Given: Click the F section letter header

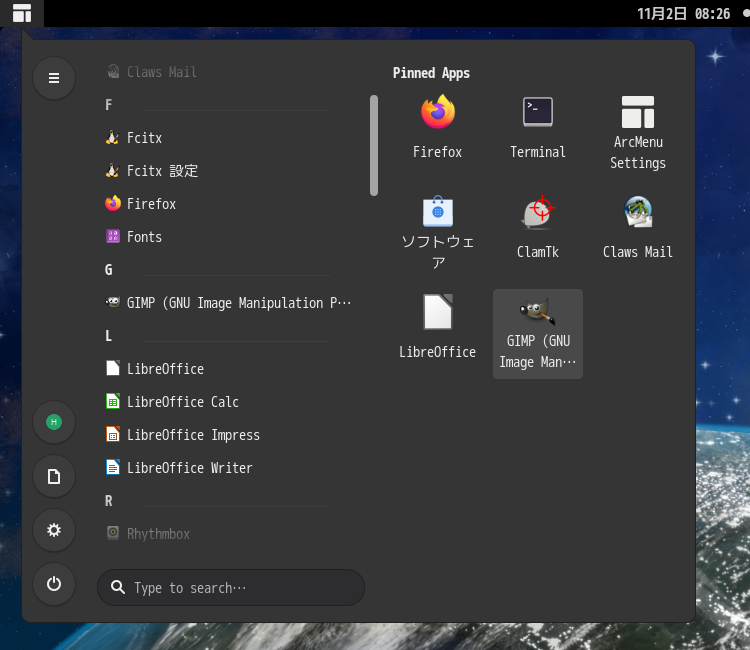Looking at the screenshot, I should [x=109, y=105].
